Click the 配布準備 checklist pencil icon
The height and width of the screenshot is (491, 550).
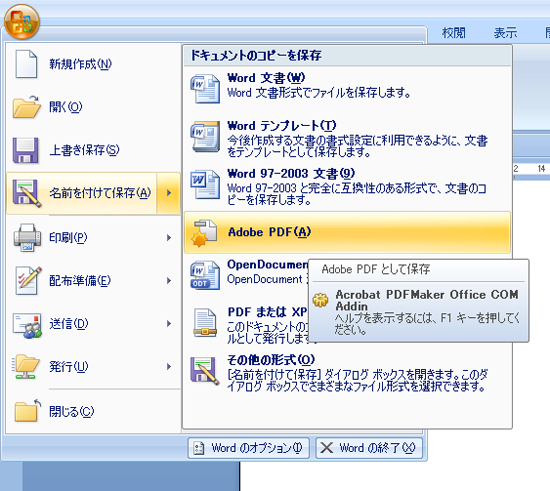[x=28, y=280]
